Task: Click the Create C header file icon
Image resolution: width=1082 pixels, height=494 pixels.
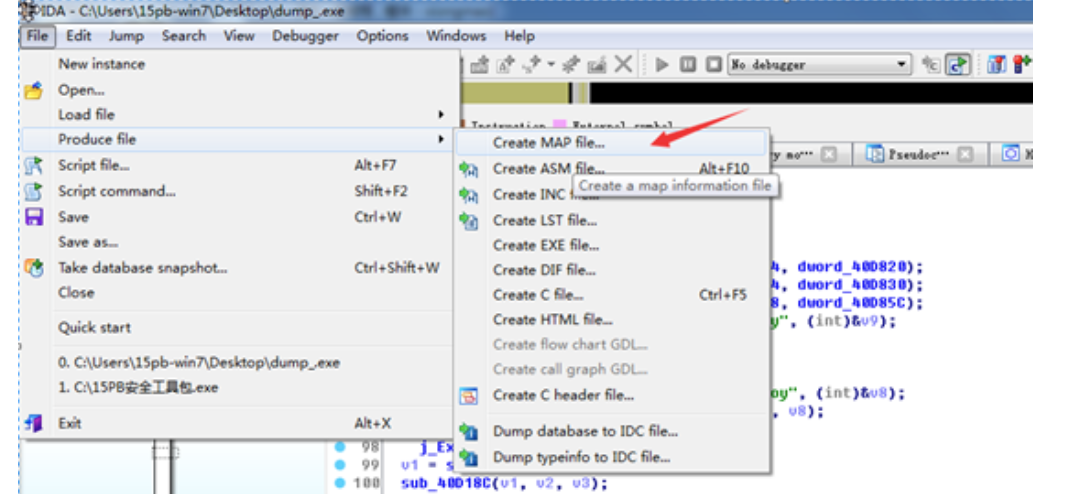Action: [x=469, y=395]
